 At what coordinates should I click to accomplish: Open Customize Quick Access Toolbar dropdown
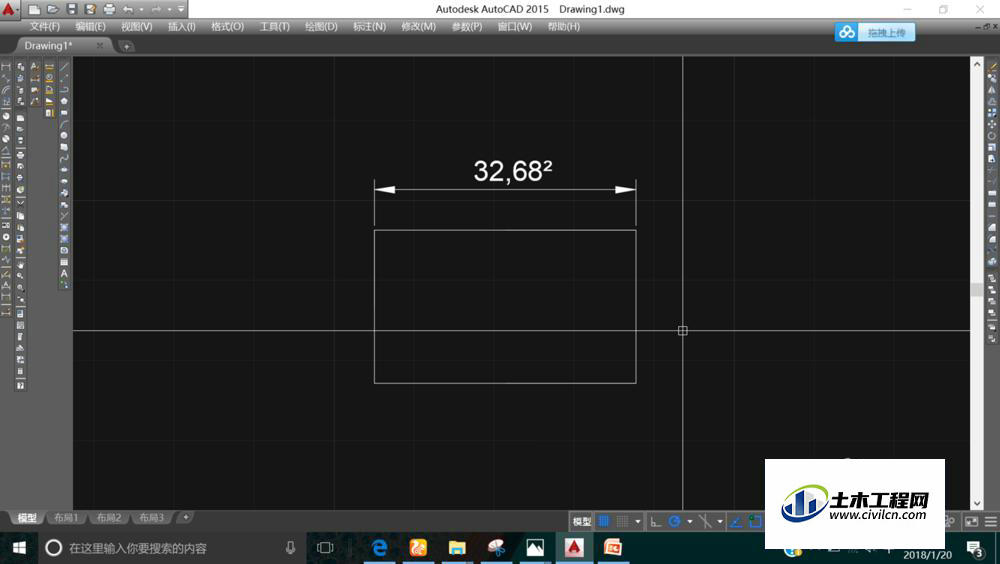pyautogui.click(x=181, y=10)
